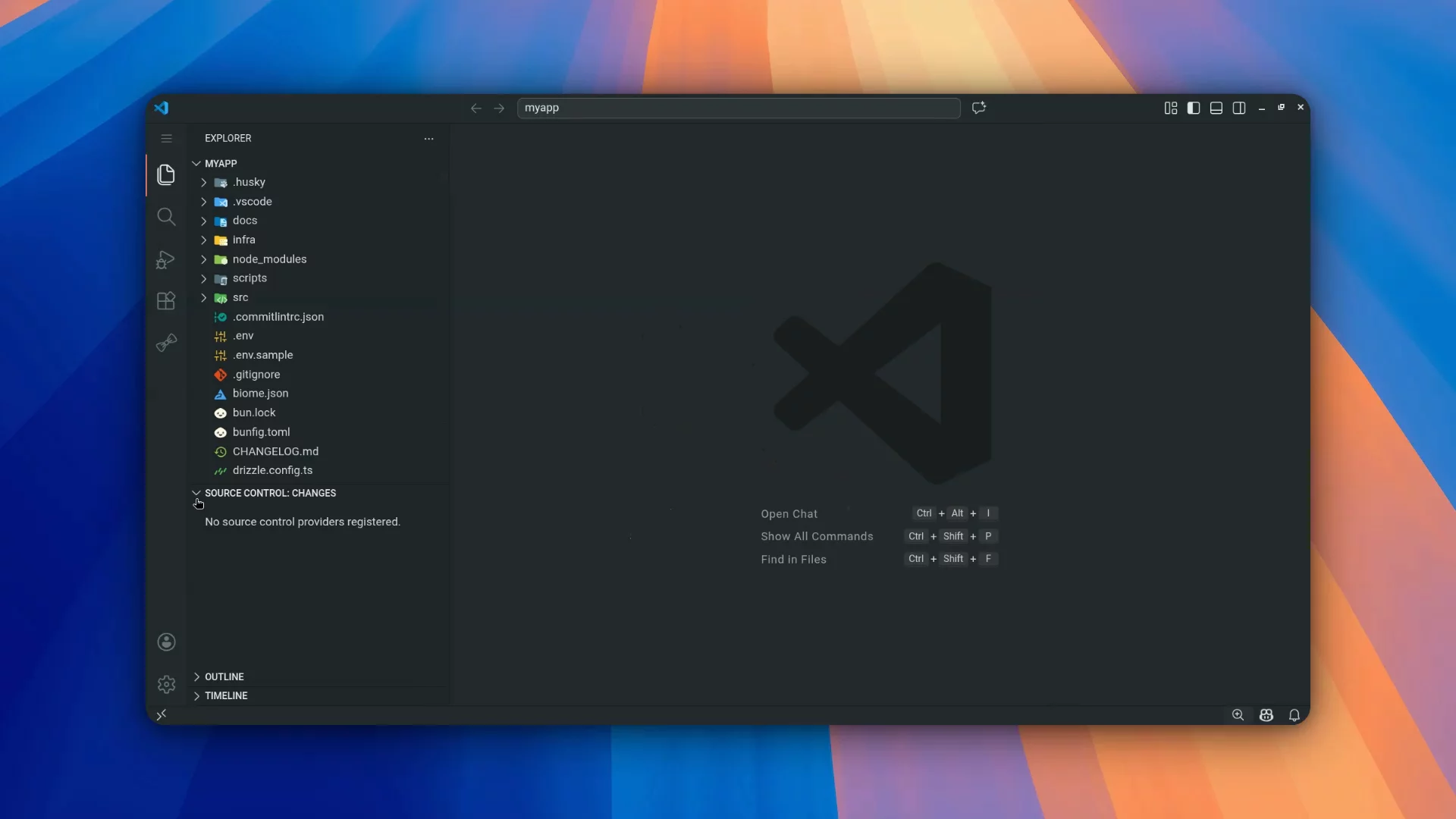The height and width of the screenshot is (819, 1456).
Task: Click the EXPLORER panel title
Action: pyautogui.click(x=227, y=138)
